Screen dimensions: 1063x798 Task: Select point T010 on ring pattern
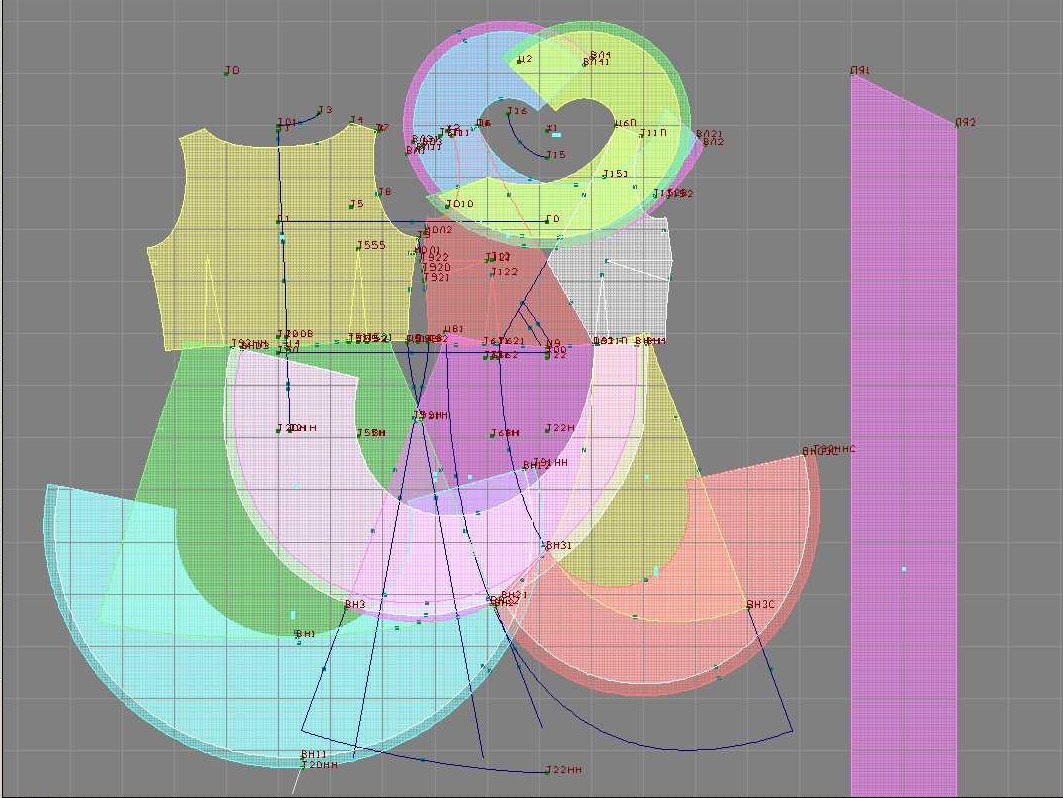click(448, 205)
